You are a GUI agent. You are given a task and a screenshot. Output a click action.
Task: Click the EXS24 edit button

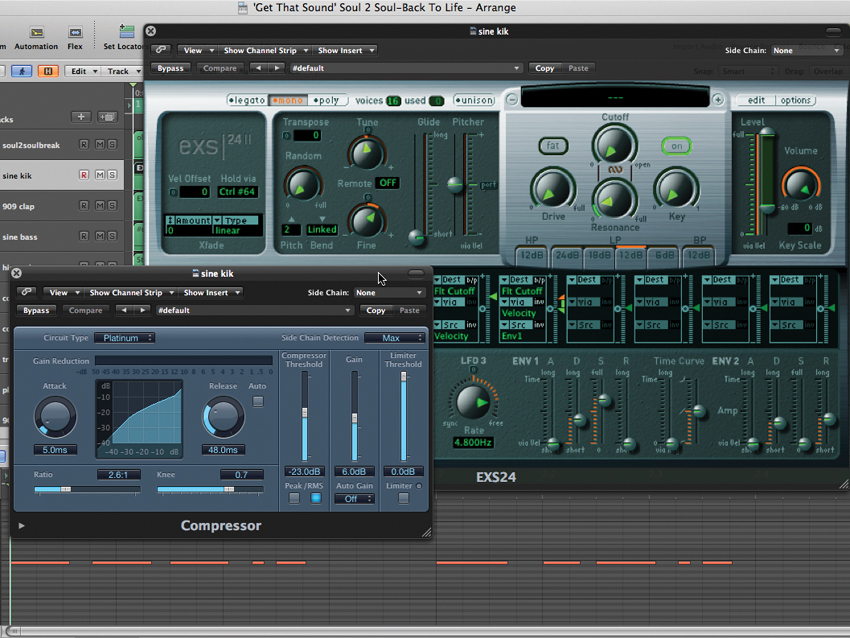coord(756,100)
